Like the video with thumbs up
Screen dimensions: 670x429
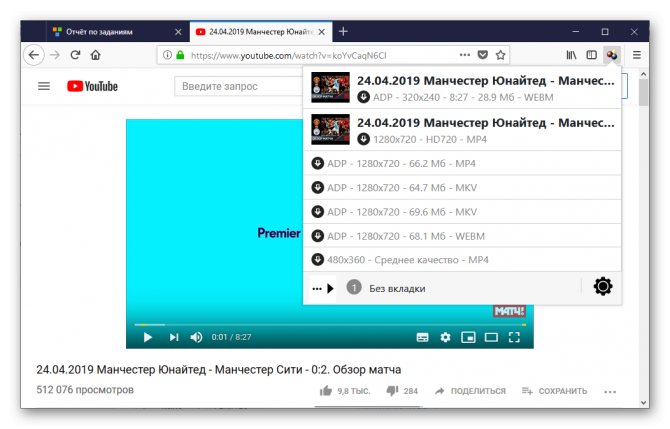(326, 391)
